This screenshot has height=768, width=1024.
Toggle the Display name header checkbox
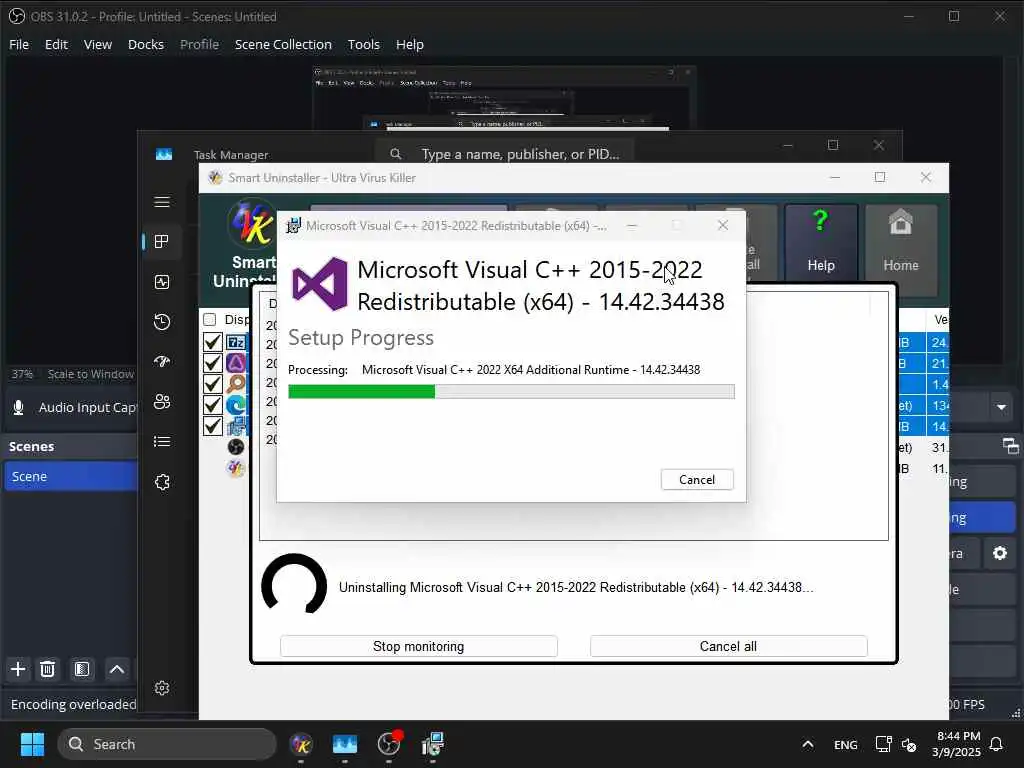pos(210,319)
